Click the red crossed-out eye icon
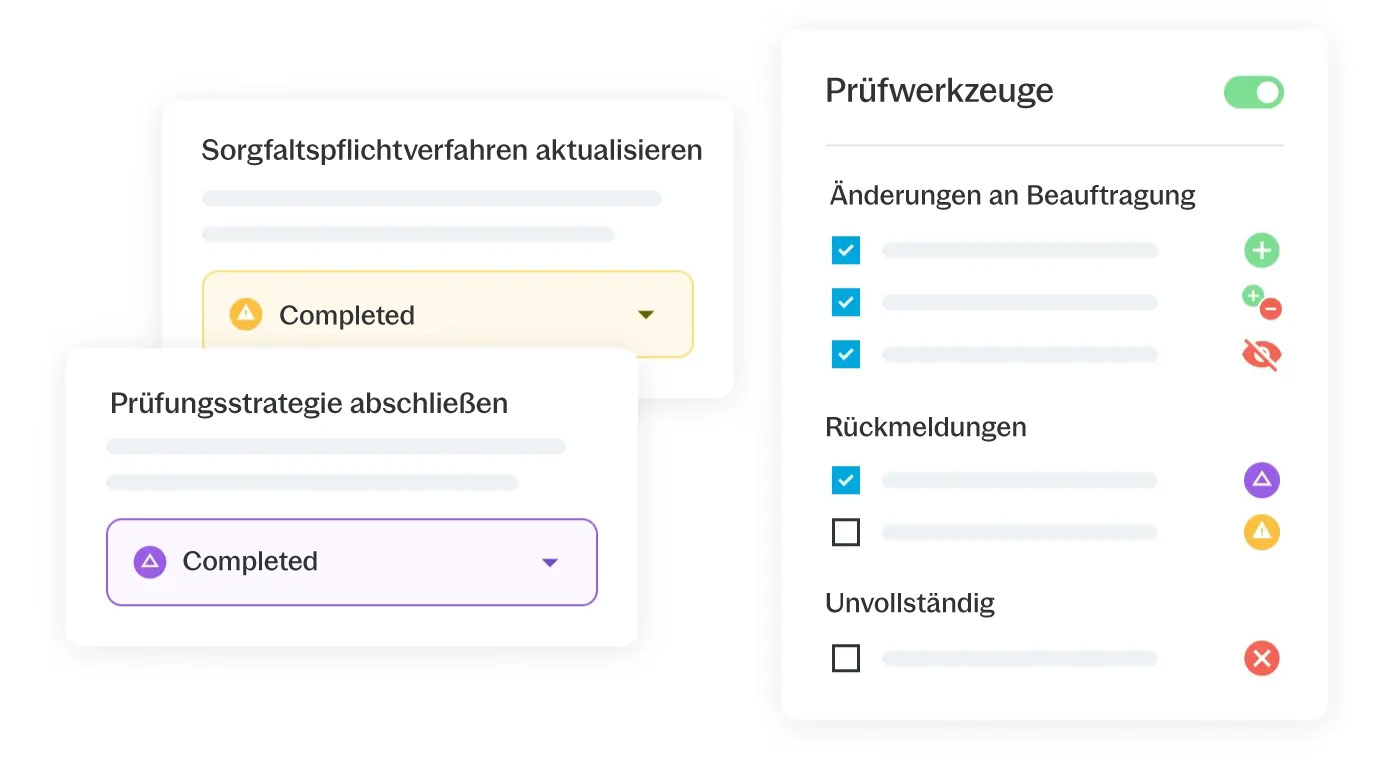 coord(1262,355)
